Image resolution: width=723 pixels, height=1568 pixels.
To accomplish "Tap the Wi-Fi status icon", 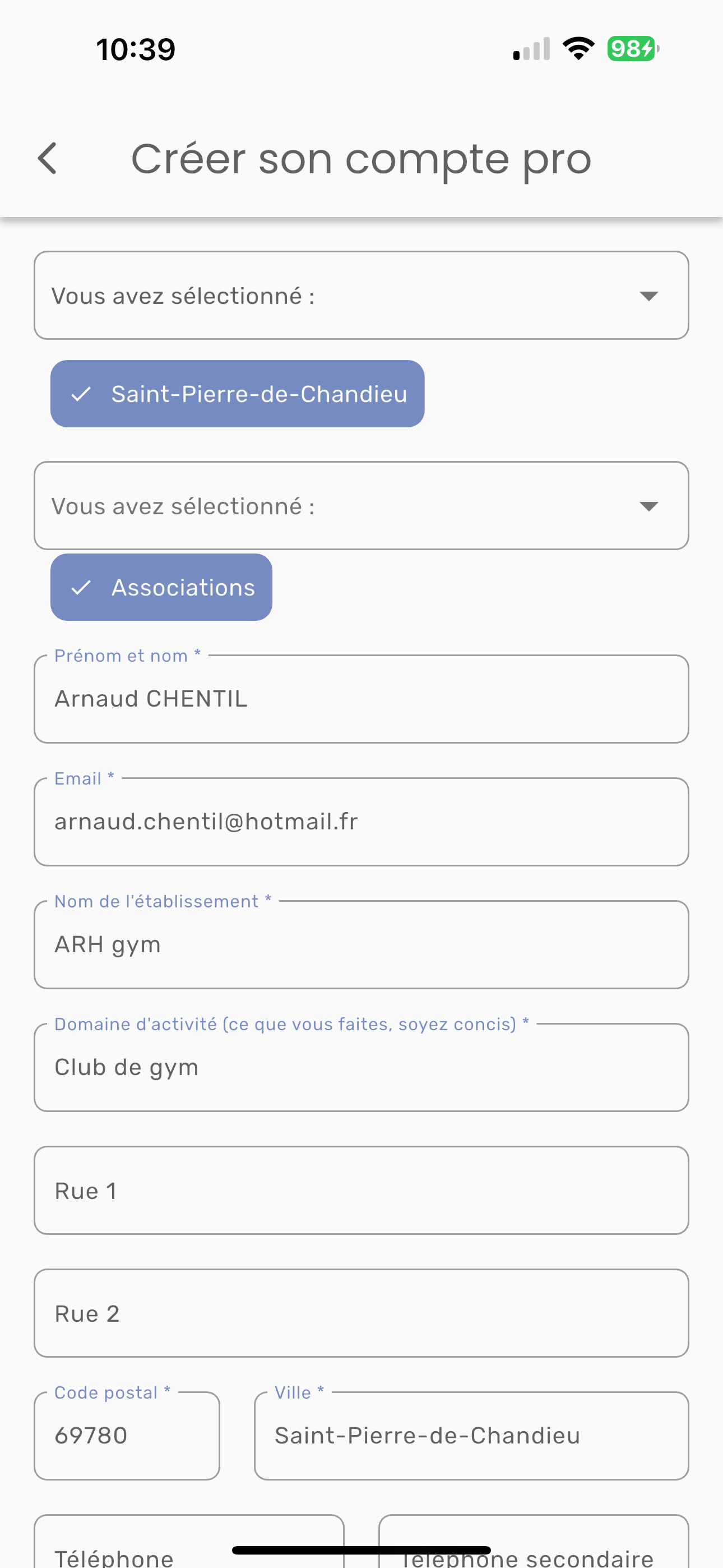I will [x=578, y=49].
